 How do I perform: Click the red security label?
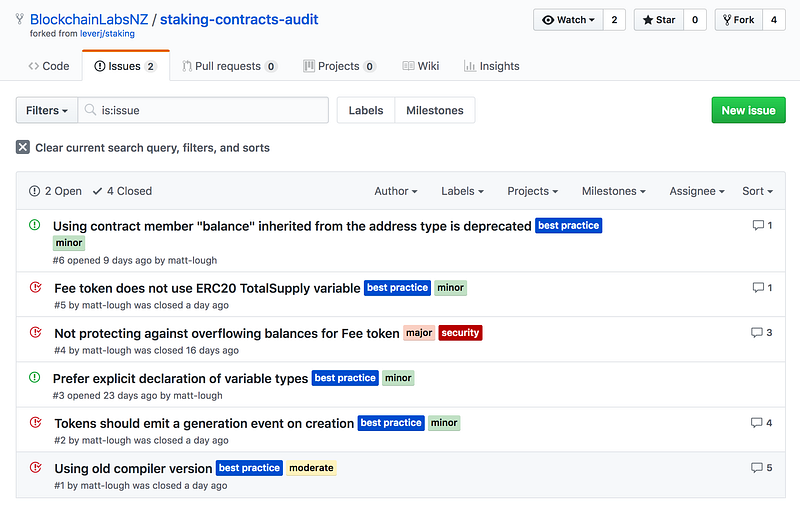click(x=460, y=333)
